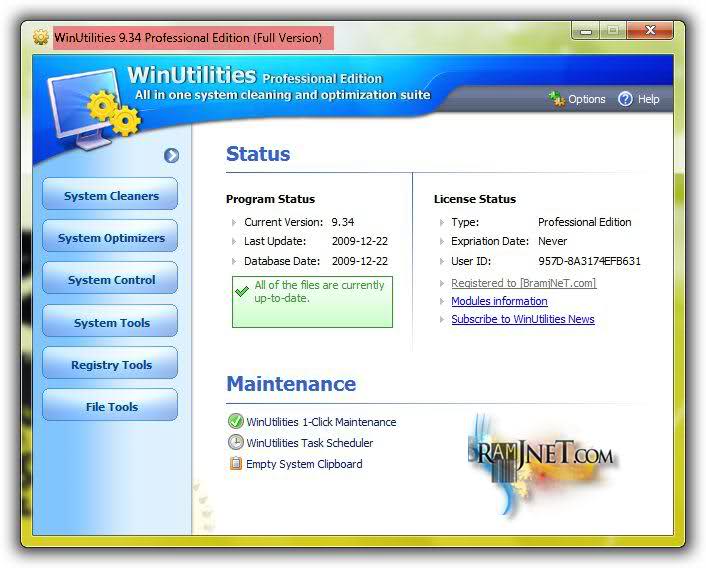Click the 1-Click Maintenance green check icon

click(x=235, y=421)
